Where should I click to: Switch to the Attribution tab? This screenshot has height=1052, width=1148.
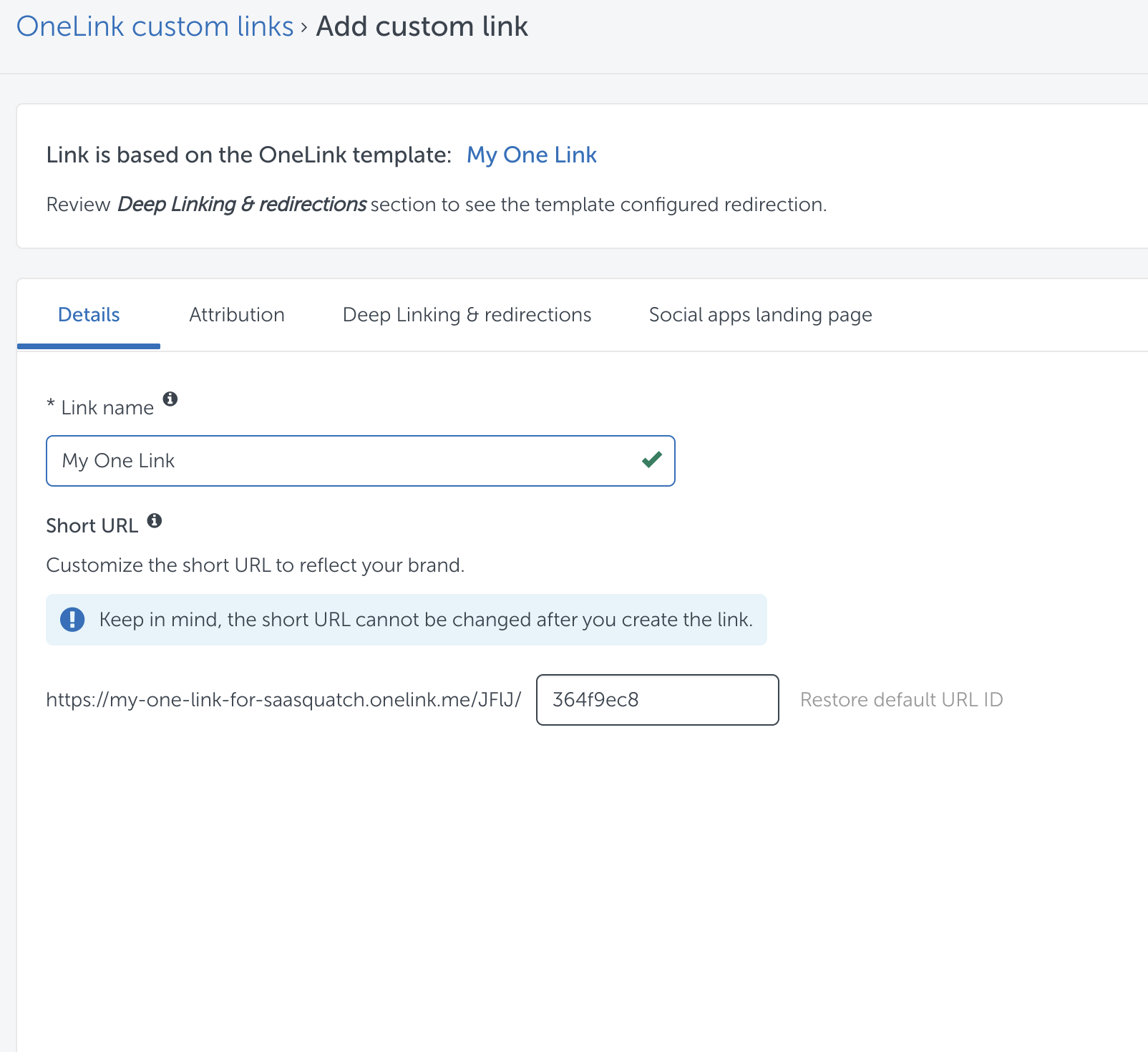click(x=236, y=315)
